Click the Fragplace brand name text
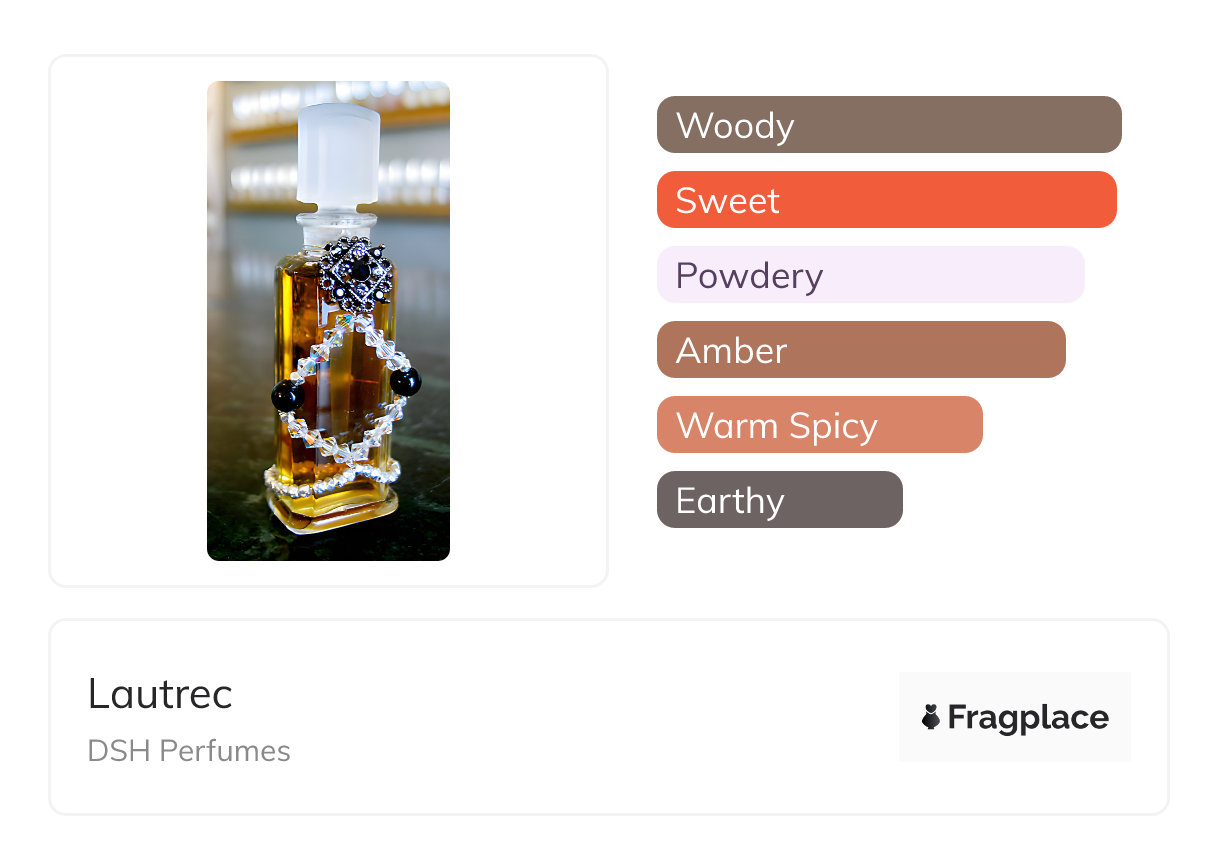The height and width of the screenshot is (864, 1218). pos(1028,717)
